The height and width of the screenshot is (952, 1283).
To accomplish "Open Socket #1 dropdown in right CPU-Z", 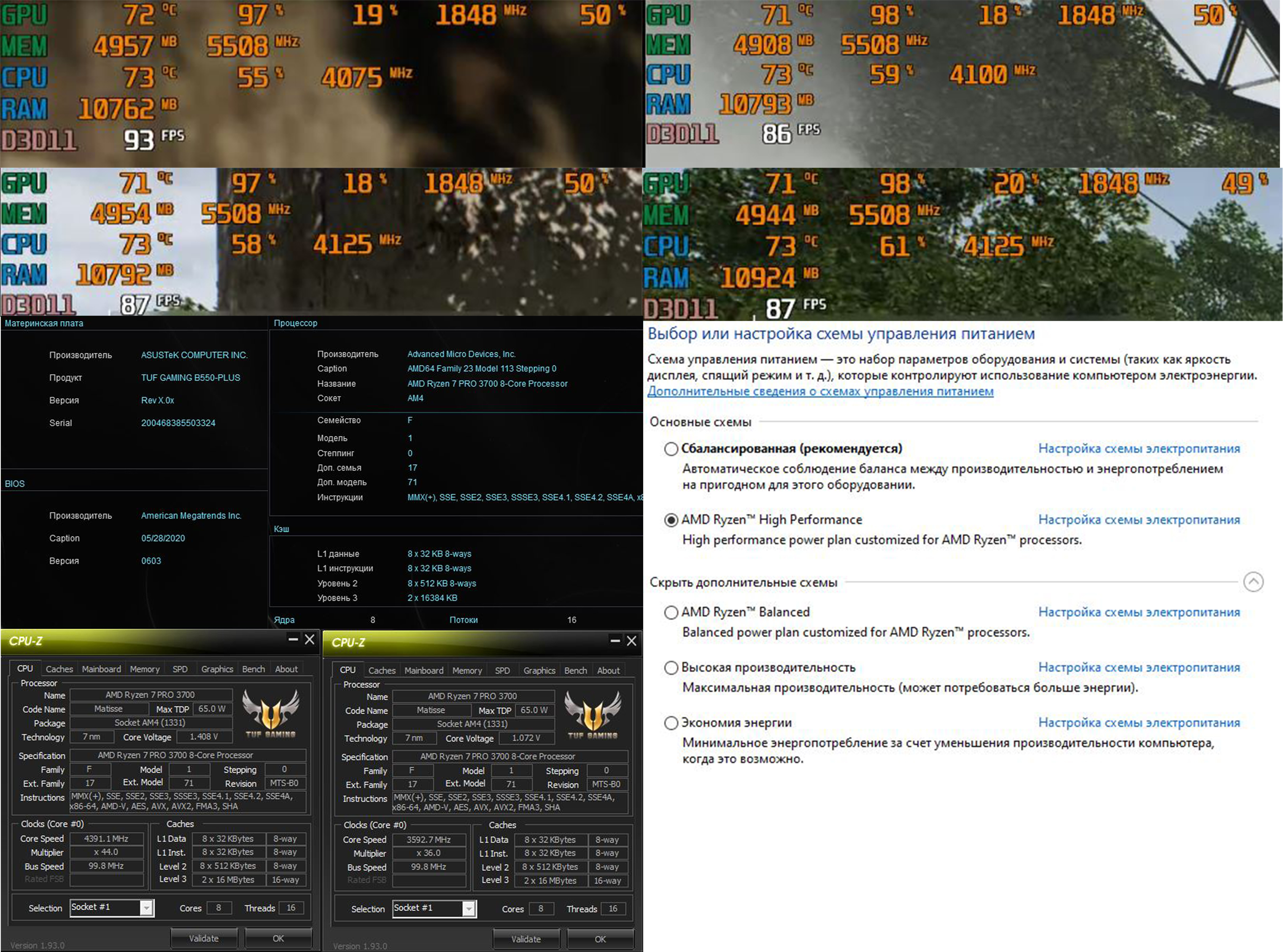I will pyautogui.click(x=469, y=909).
